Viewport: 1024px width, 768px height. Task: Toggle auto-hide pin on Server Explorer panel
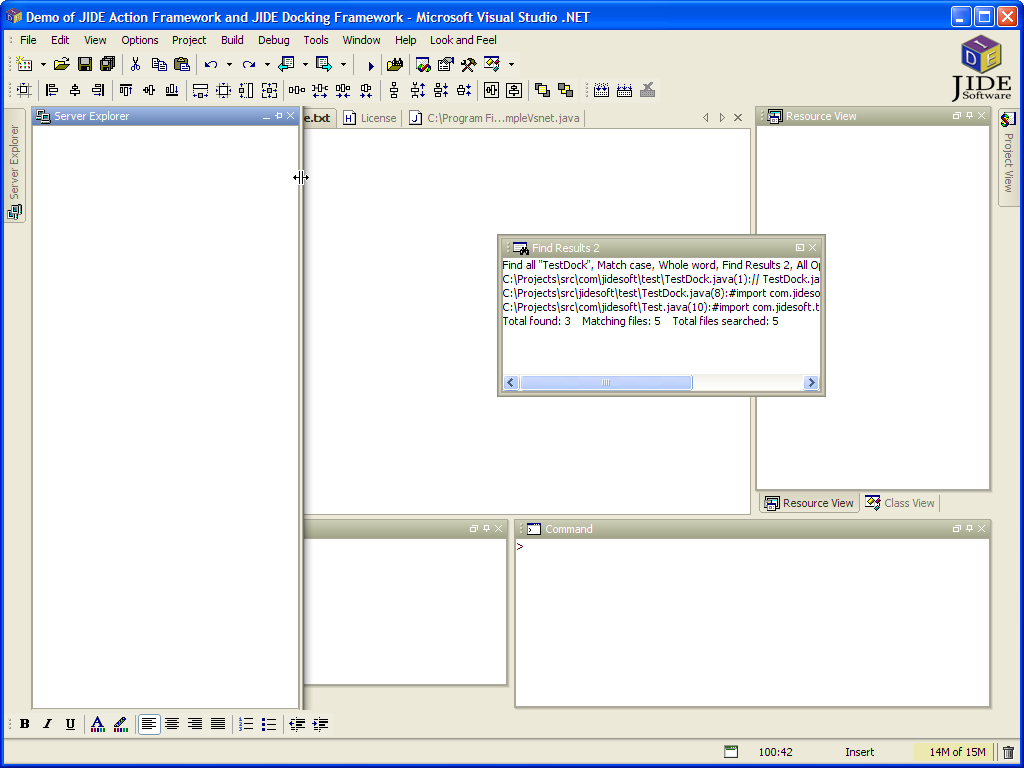point(279,116)
